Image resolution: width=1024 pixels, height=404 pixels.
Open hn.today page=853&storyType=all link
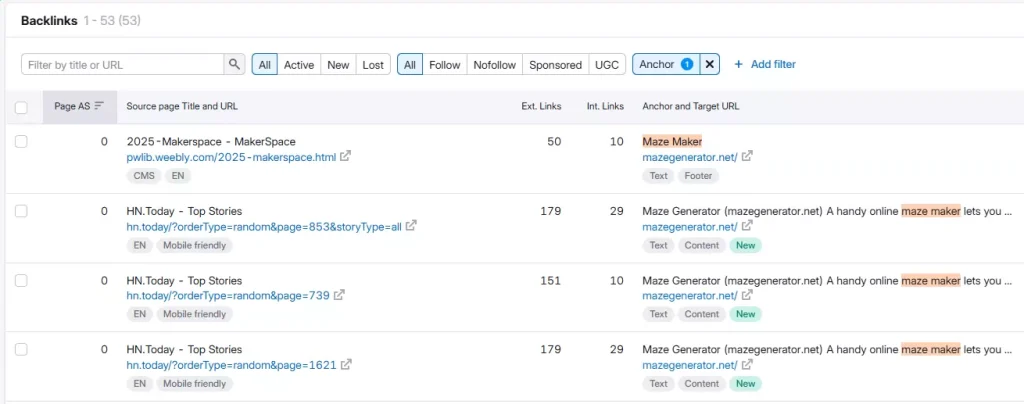point(264,226)
